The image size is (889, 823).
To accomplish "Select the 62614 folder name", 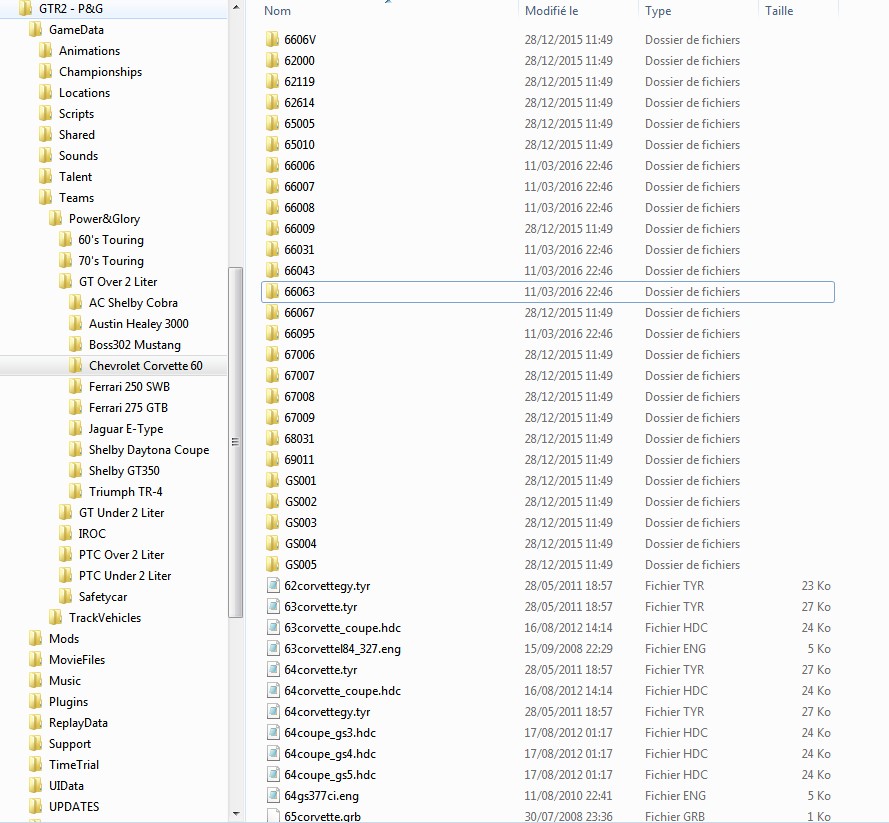I will pos(299,103).
